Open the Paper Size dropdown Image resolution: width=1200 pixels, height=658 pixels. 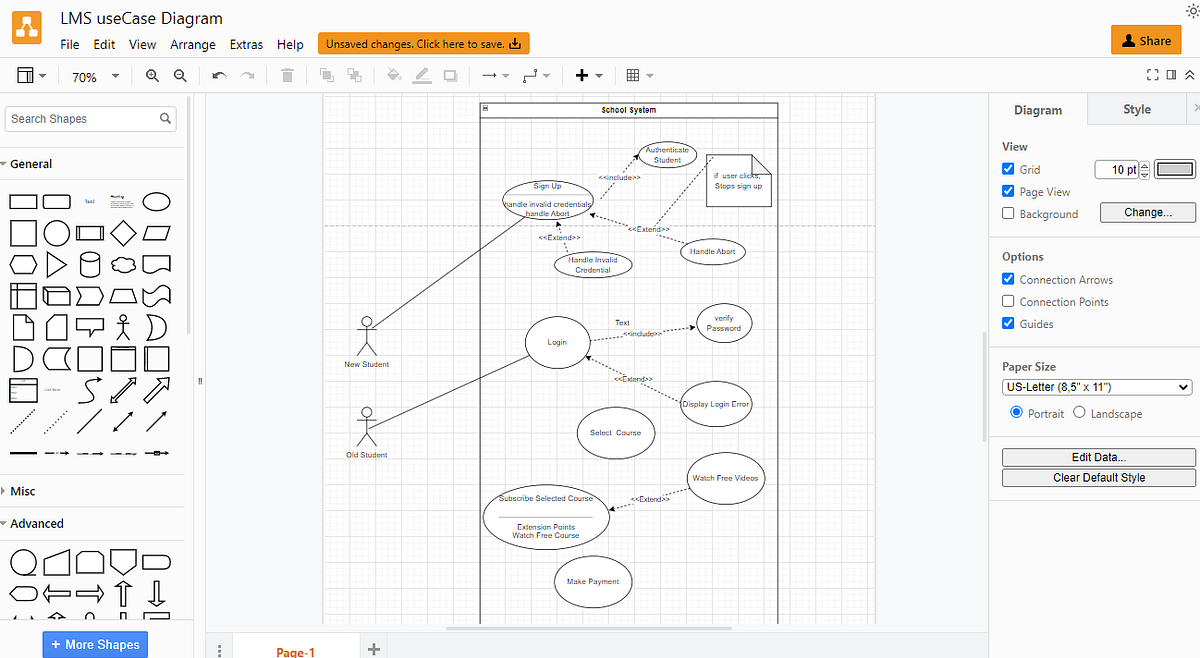[x=1097, y=387]
